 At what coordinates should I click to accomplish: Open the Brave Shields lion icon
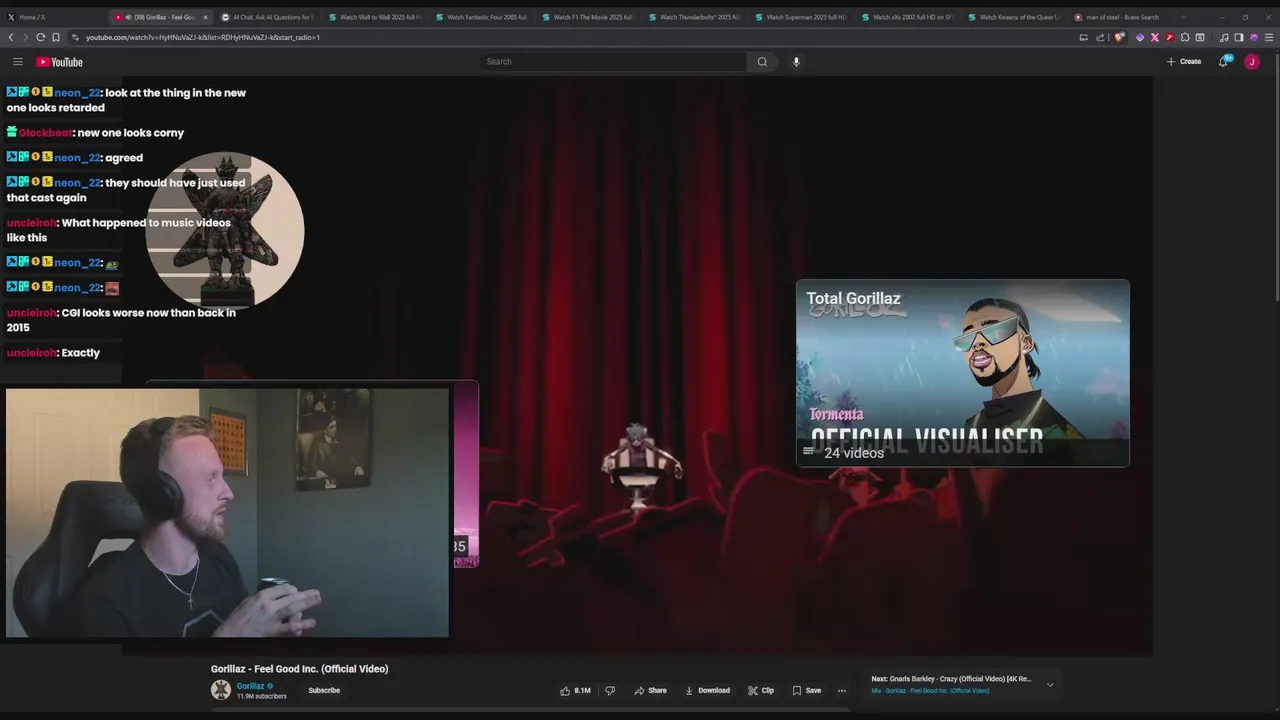1119,37
